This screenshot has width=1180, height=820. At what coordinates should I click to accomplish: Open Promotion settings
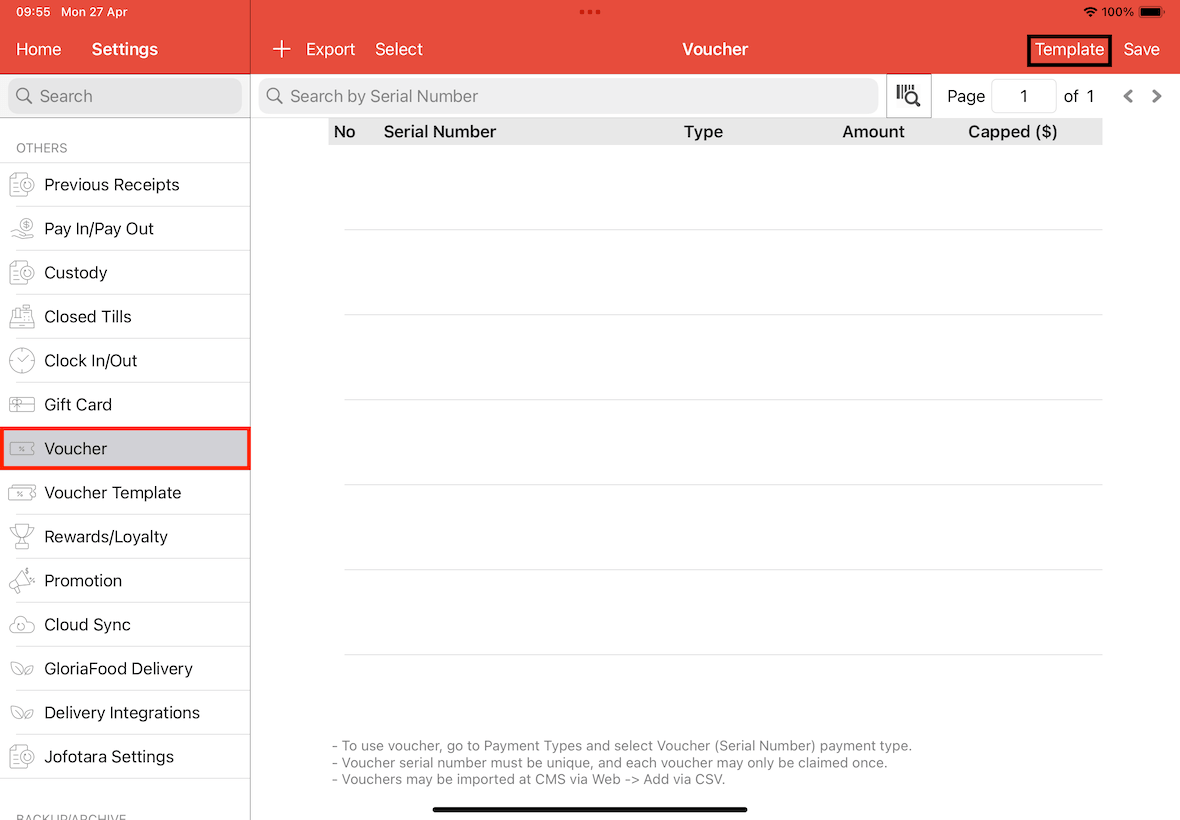tap(125, 581)
